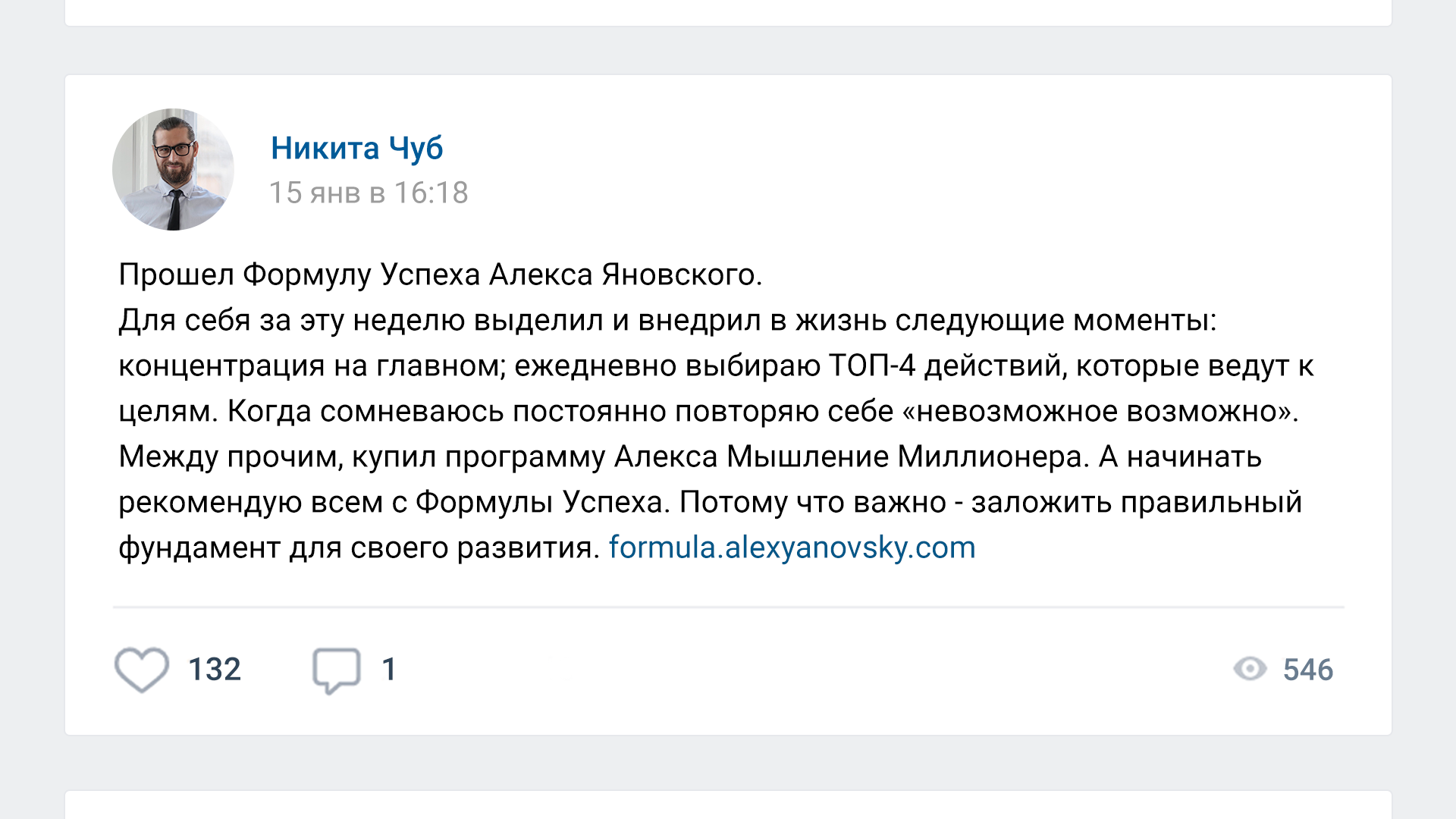Screen dimensions: 1456x819
Task: Click the eye views icon
Action: point(1250,669)
